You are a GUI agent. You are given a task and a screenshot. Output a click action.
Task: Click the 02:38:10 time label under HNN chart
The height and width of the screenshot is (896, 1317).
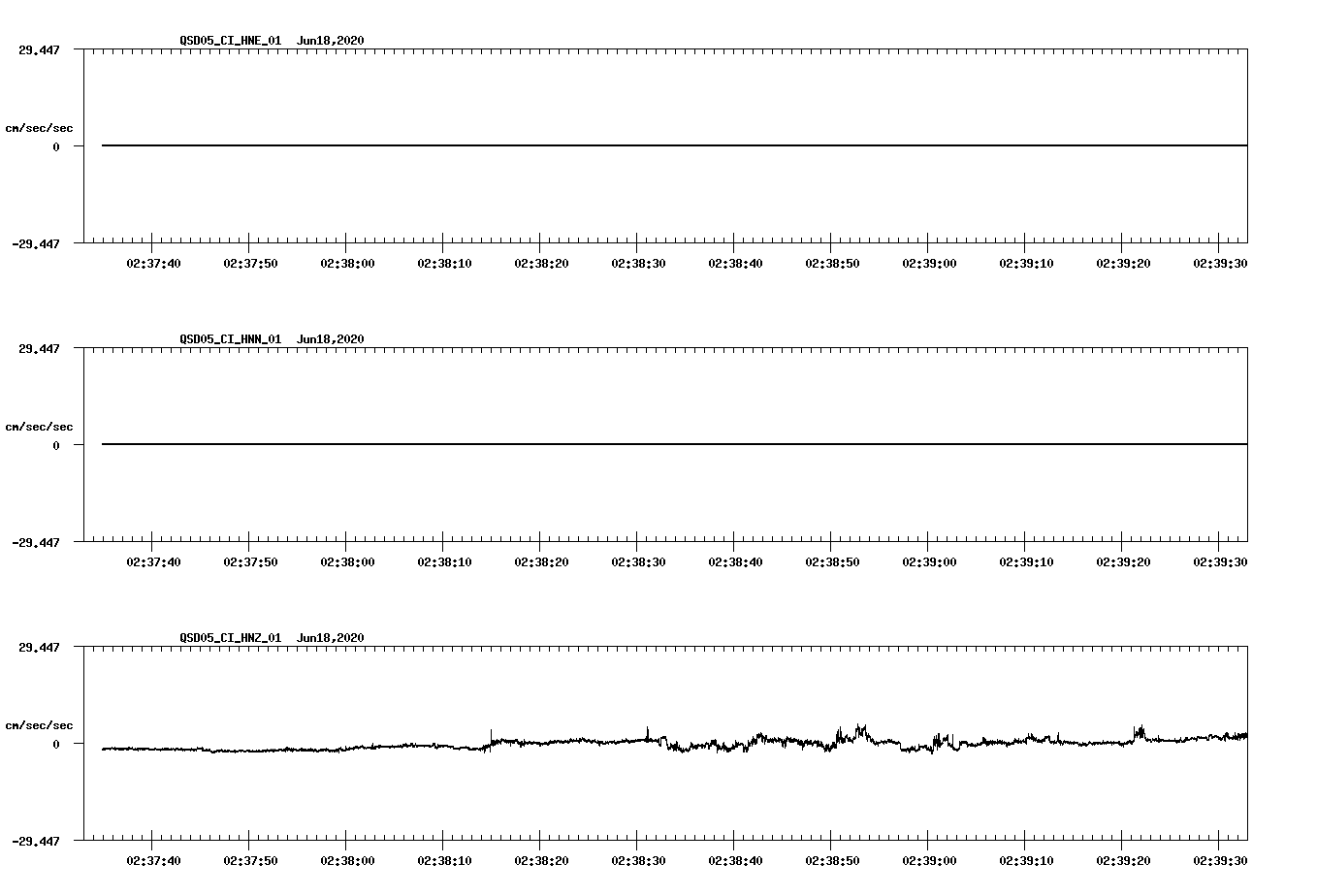click(x=444, y=562)
